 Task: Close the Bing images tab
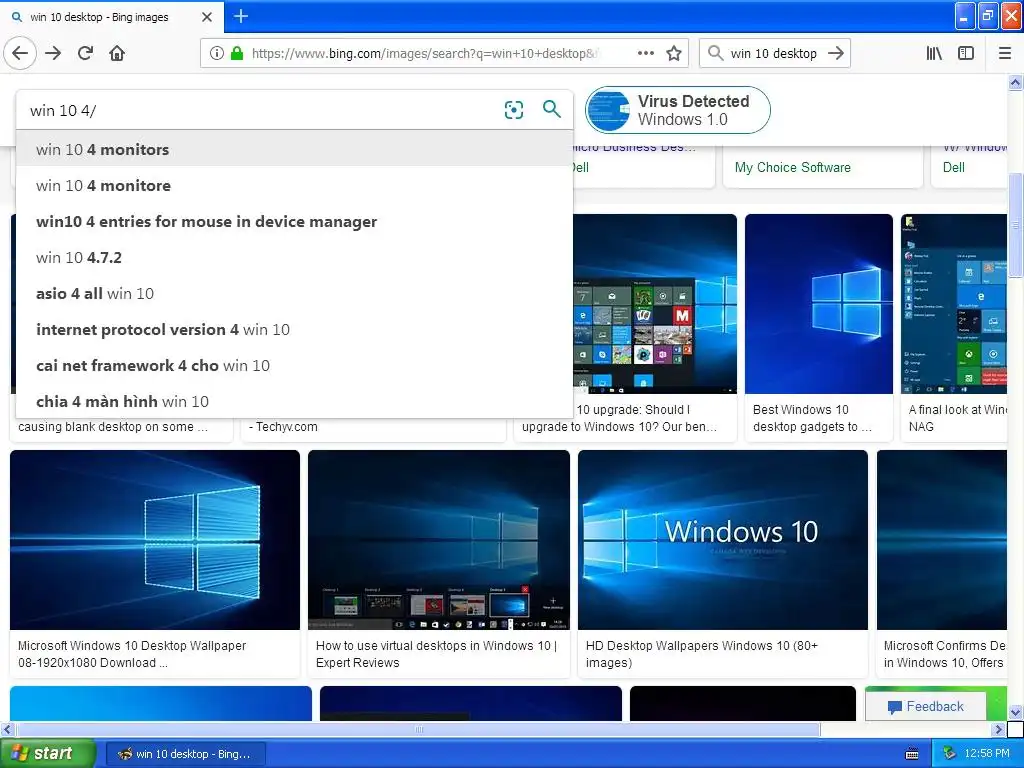coord(207,17)
